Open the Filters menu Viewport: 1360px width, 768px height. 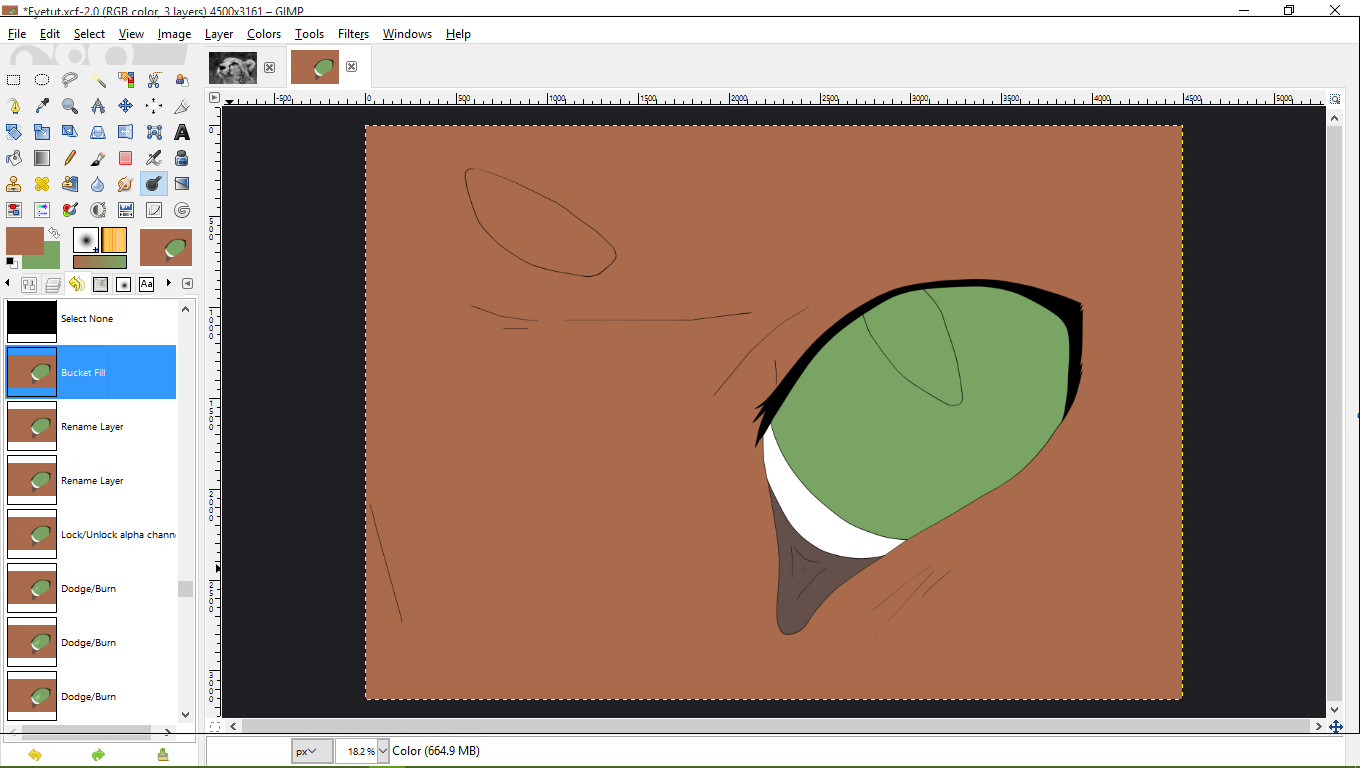tap(353, 34)
